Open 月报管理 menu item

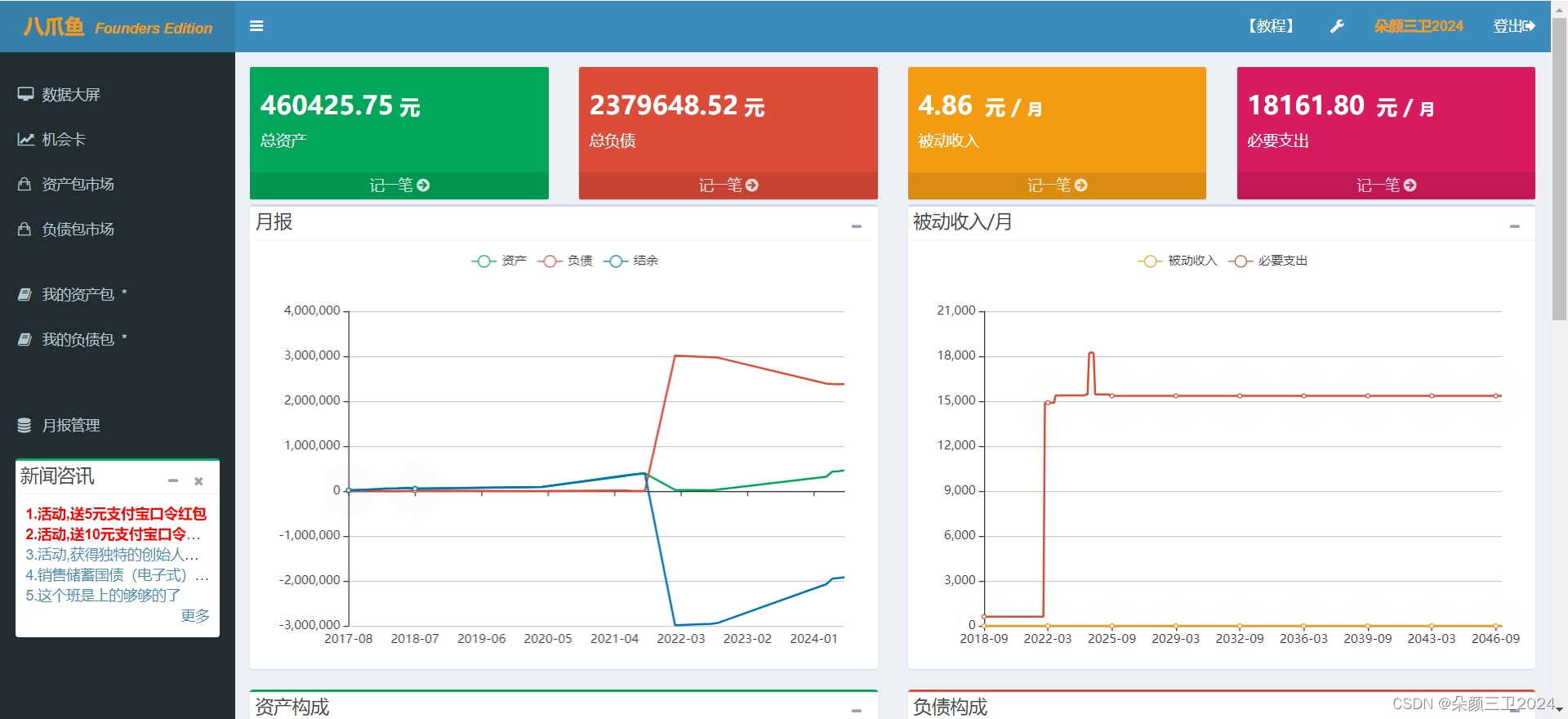point(71,425)
